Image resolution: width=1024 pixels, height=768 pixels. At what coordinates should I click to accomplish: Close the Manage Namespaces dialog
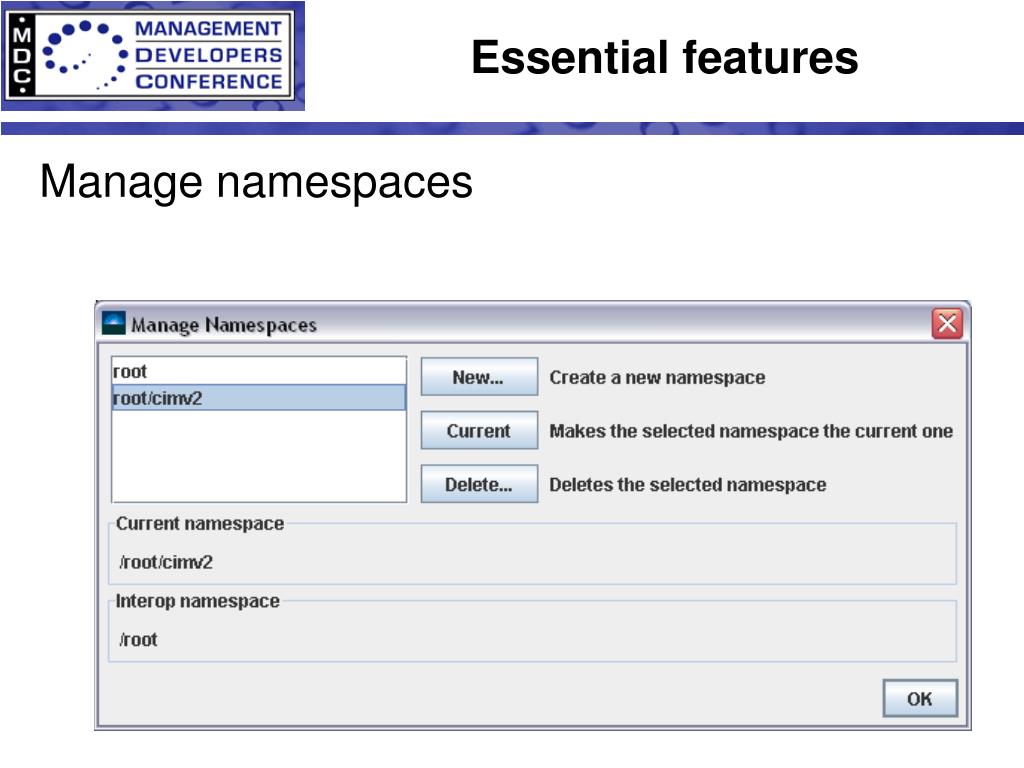[x=947, y=323]
